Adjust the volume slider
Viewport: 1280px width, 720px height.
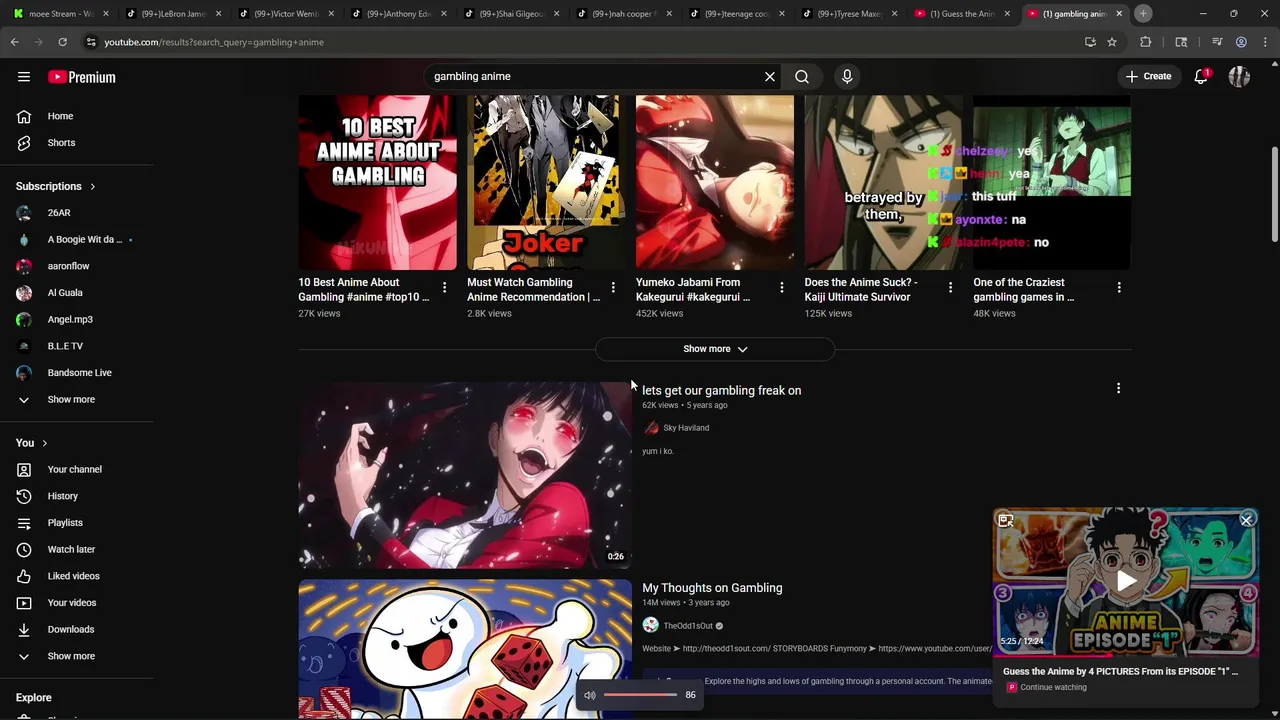[x=640, y=695]
